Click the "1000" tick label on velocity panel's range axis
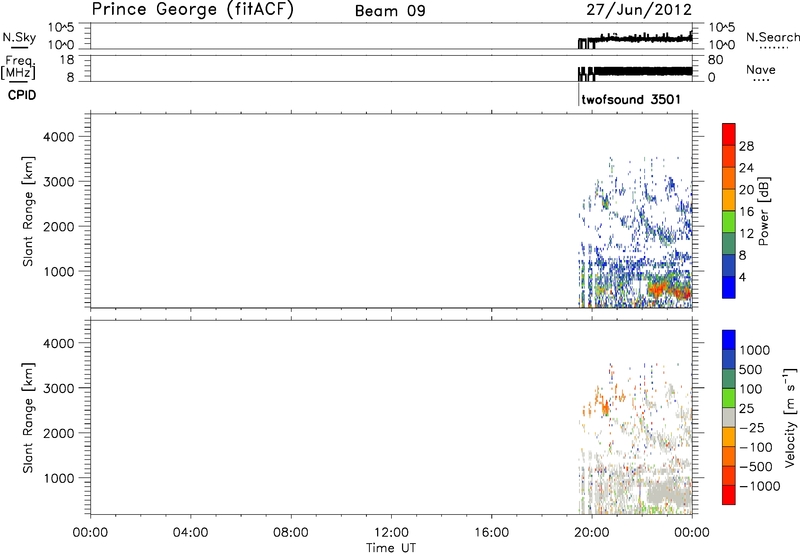Viewport: 800px width, 554px height. (x=58, y=478)
